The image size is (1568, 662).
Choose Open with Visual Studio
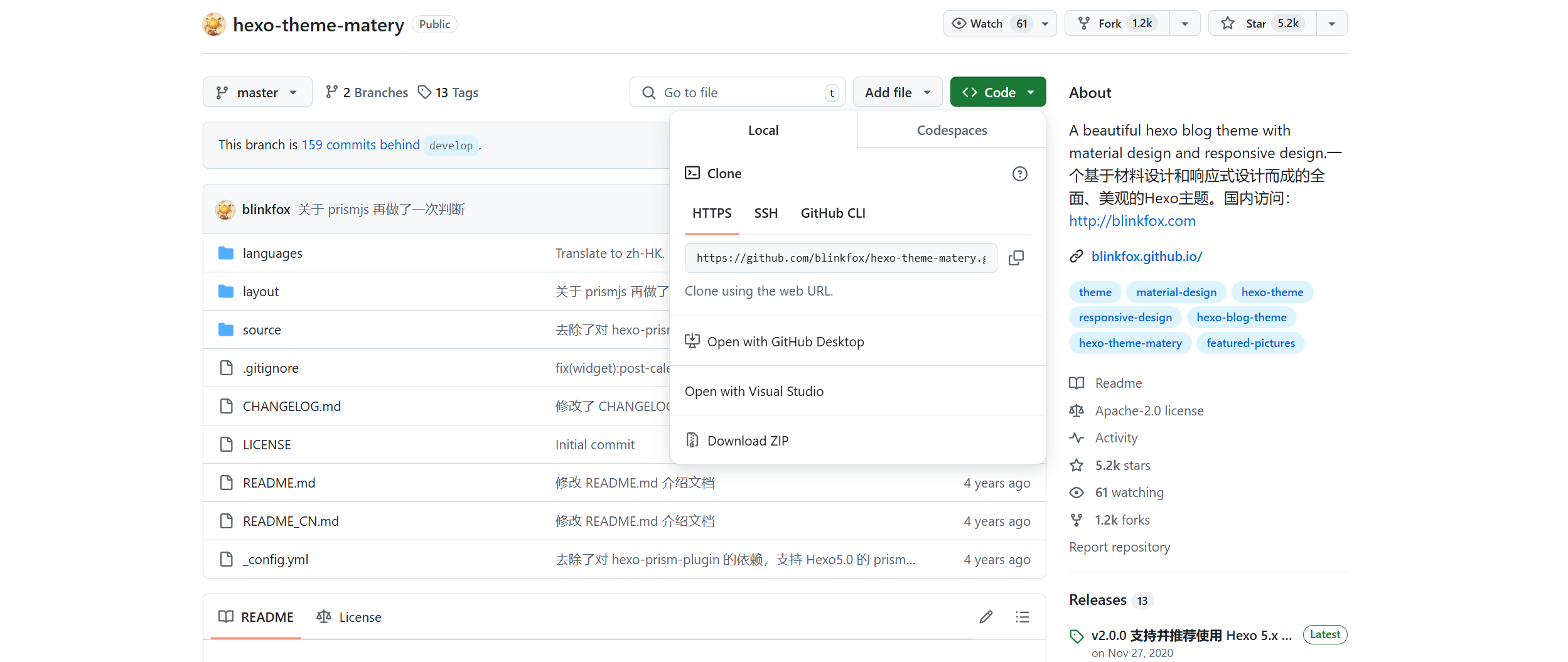click(x=857, y=391)
